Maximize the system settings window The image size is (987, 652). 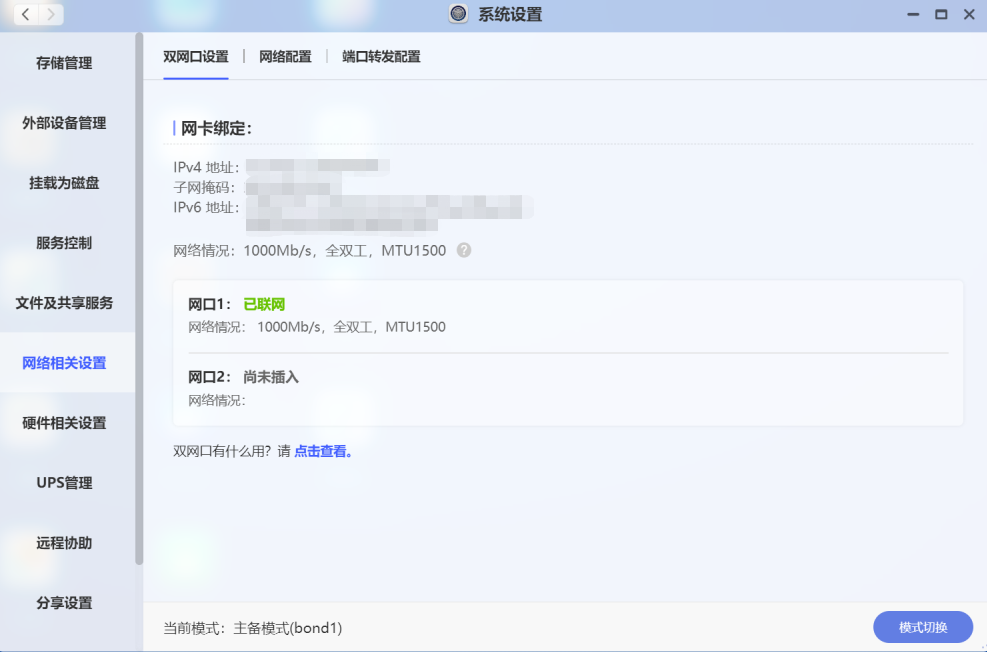941,14
